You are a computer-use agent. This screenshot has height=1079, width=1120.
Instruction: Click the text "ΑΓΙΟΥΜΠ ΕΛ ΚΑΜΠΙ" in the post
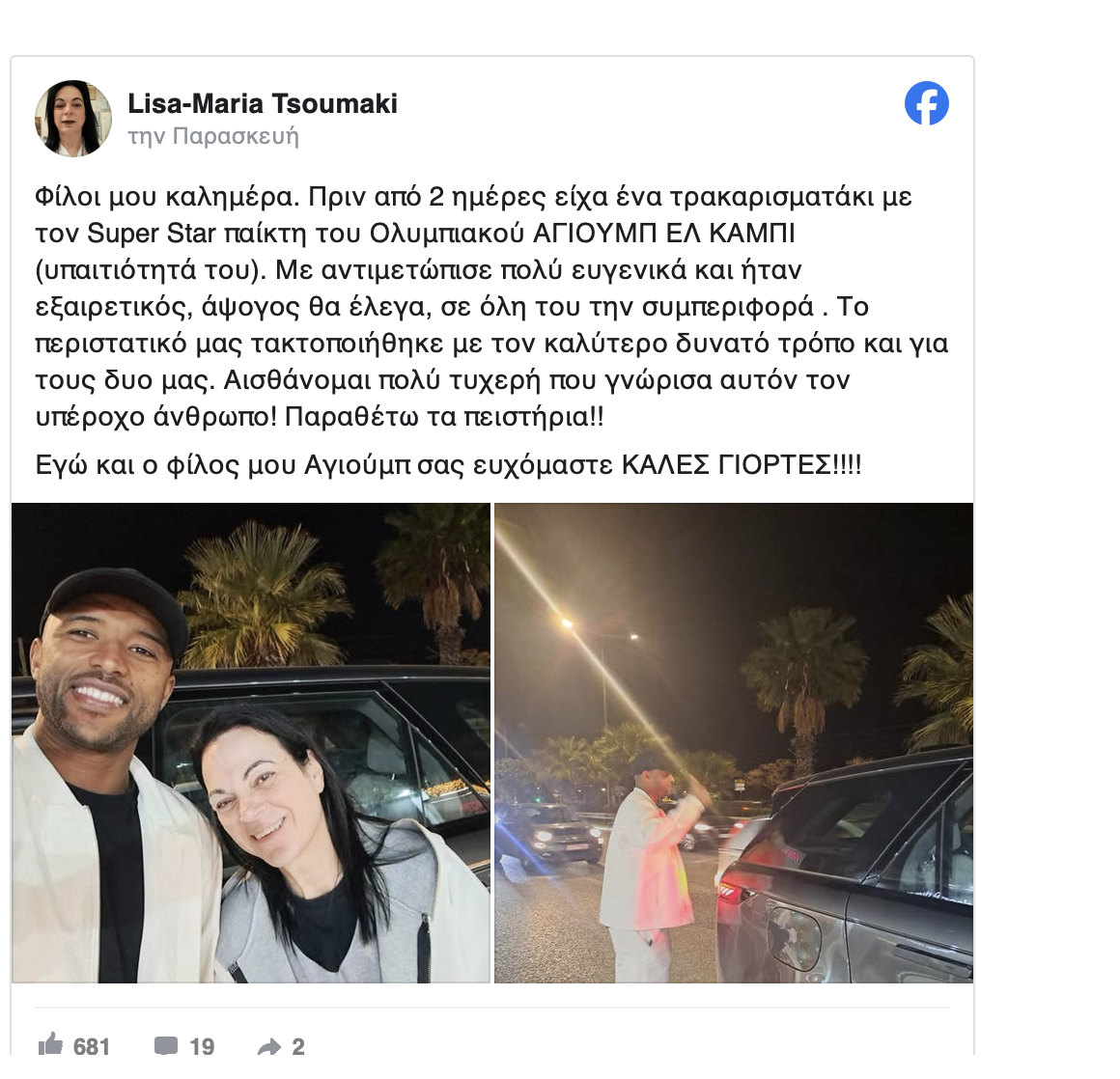click(664, 234)
